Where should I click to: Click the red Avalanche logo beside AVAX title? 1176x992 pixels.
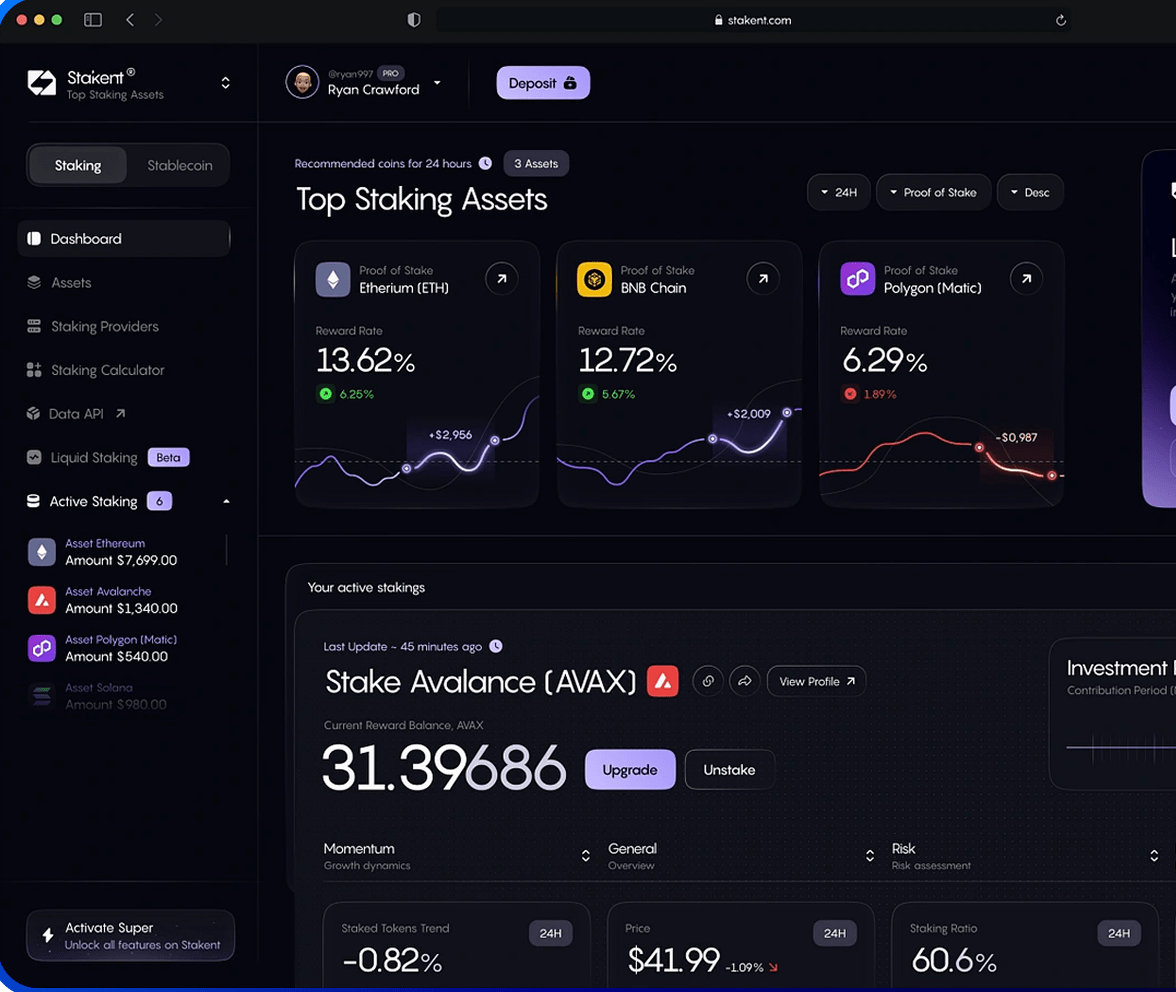coord(663,681)
